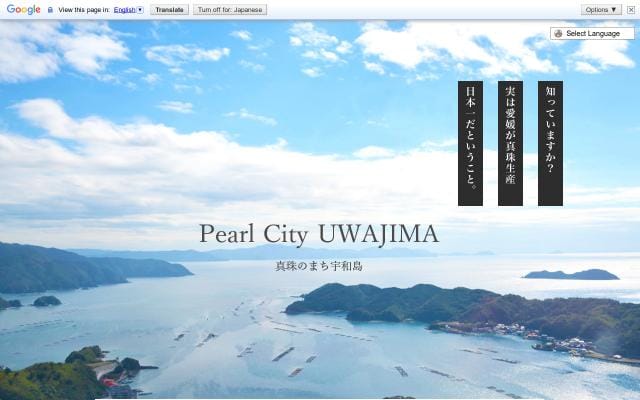Click the 真珠のまち宇和島 subtitle
640x400 pixels.
[x=319, y=266]
